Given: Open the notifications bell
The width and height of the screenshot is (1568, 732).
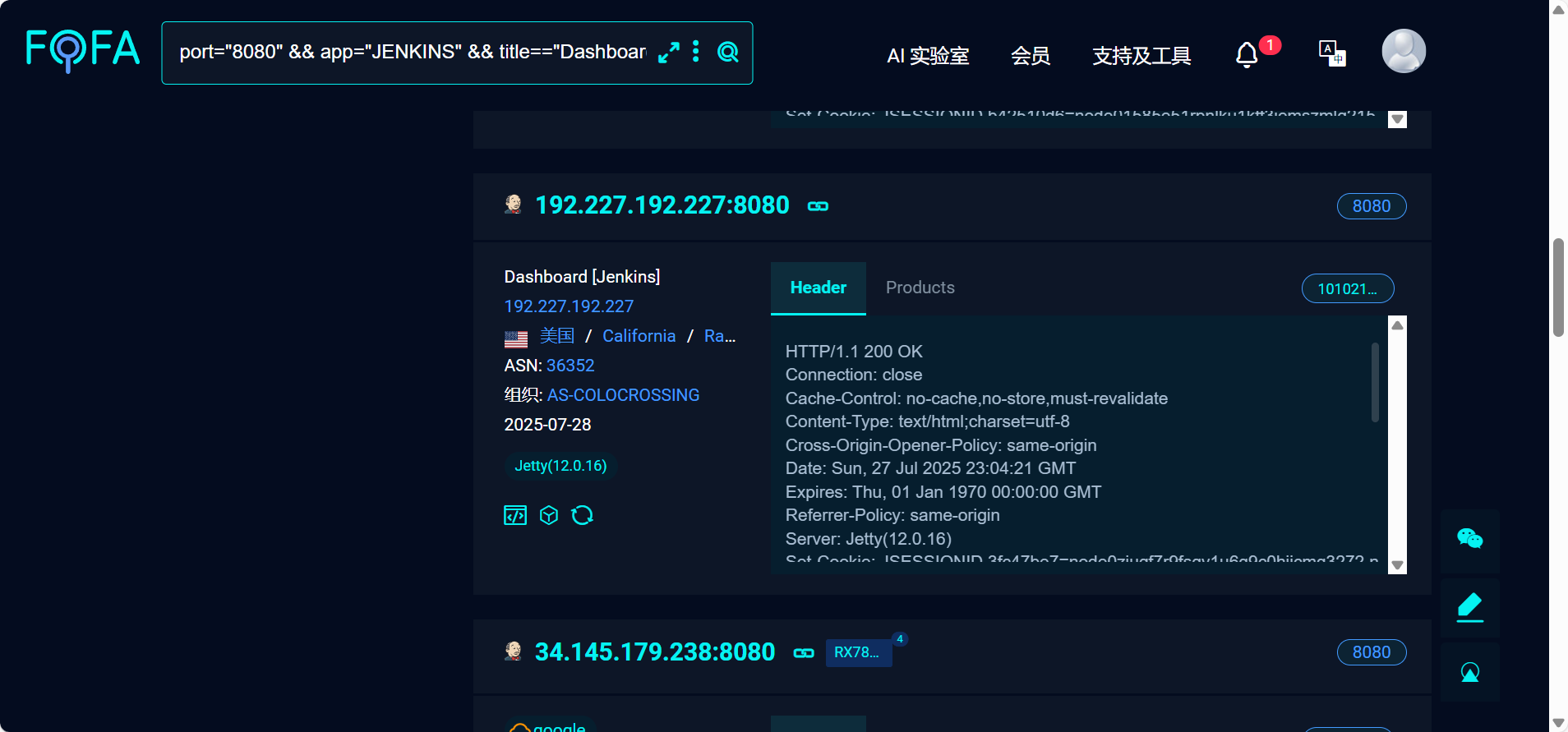Looking at the screenshot, I should (x=1247, y=54).
